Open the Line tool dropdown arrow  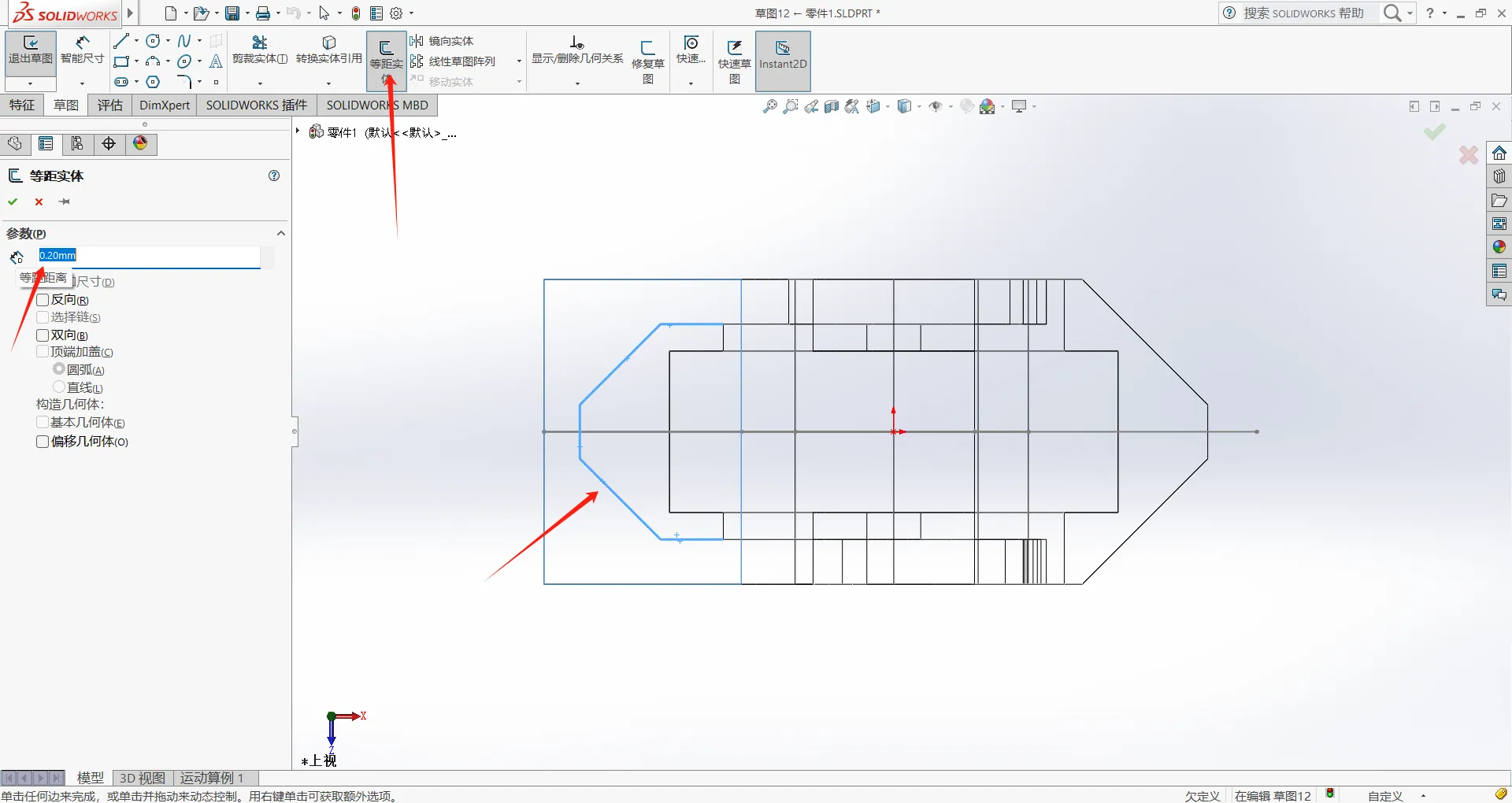point(136,41)
